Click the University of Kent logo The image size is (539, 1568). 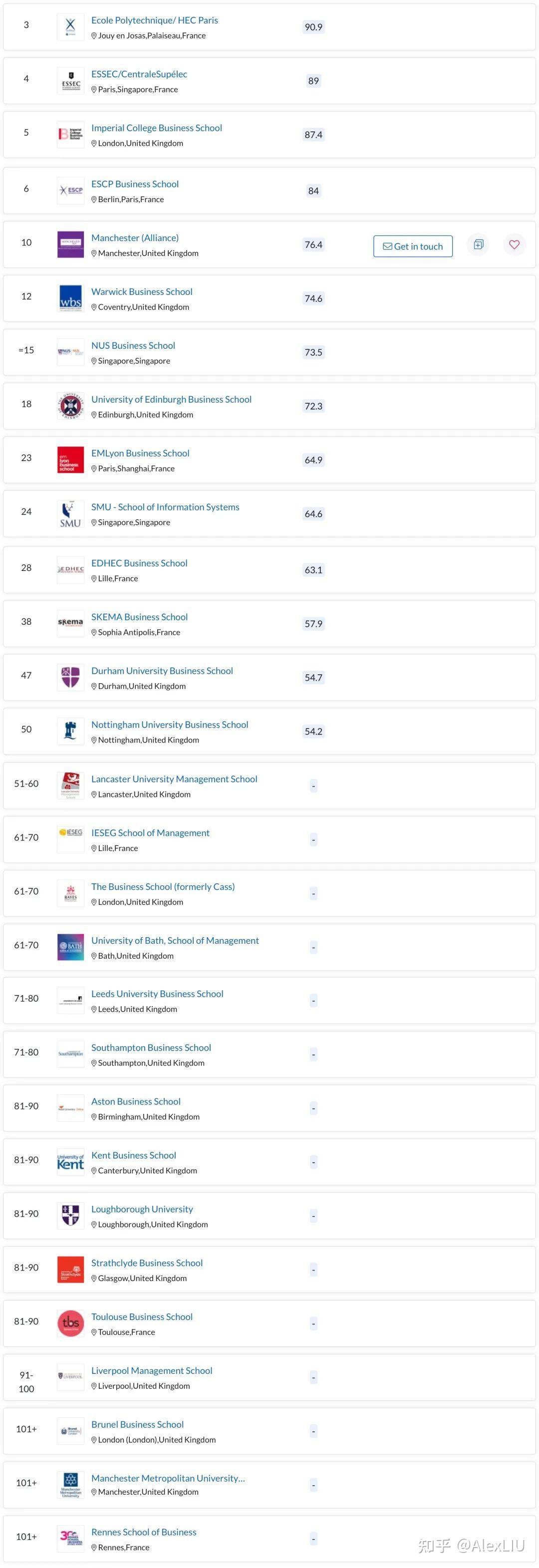click(x=71, y=1162)
